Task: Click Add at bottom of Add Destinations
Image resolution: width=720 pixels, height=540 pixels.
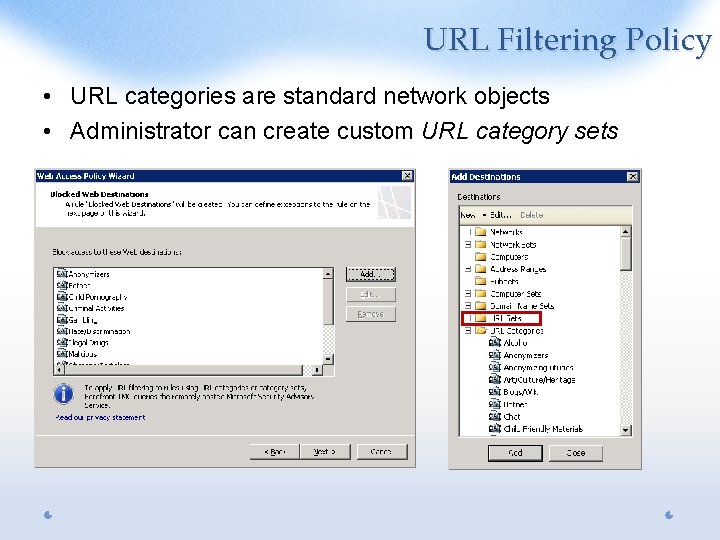Action: click(x=515, y=453)
